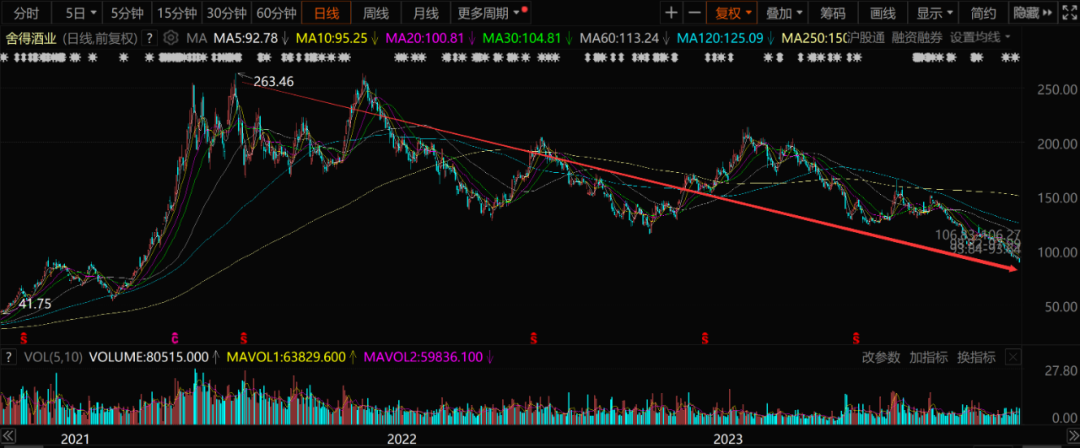Click the 舍得酒业 stock name
1080x448 pixels.
[32, 38]
